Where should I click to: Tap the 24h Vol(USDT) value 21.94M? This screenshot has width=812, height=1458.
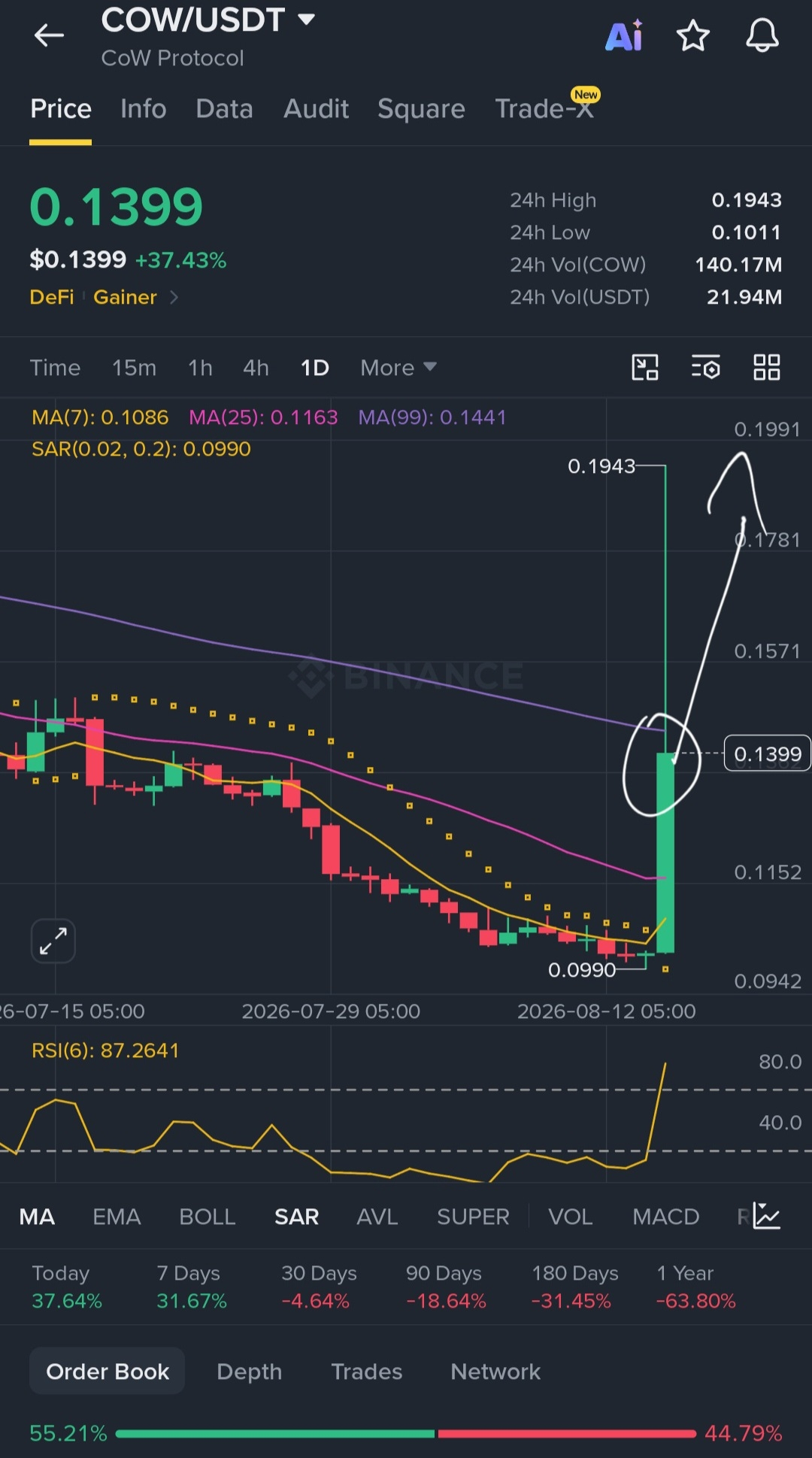pos(744,297)
